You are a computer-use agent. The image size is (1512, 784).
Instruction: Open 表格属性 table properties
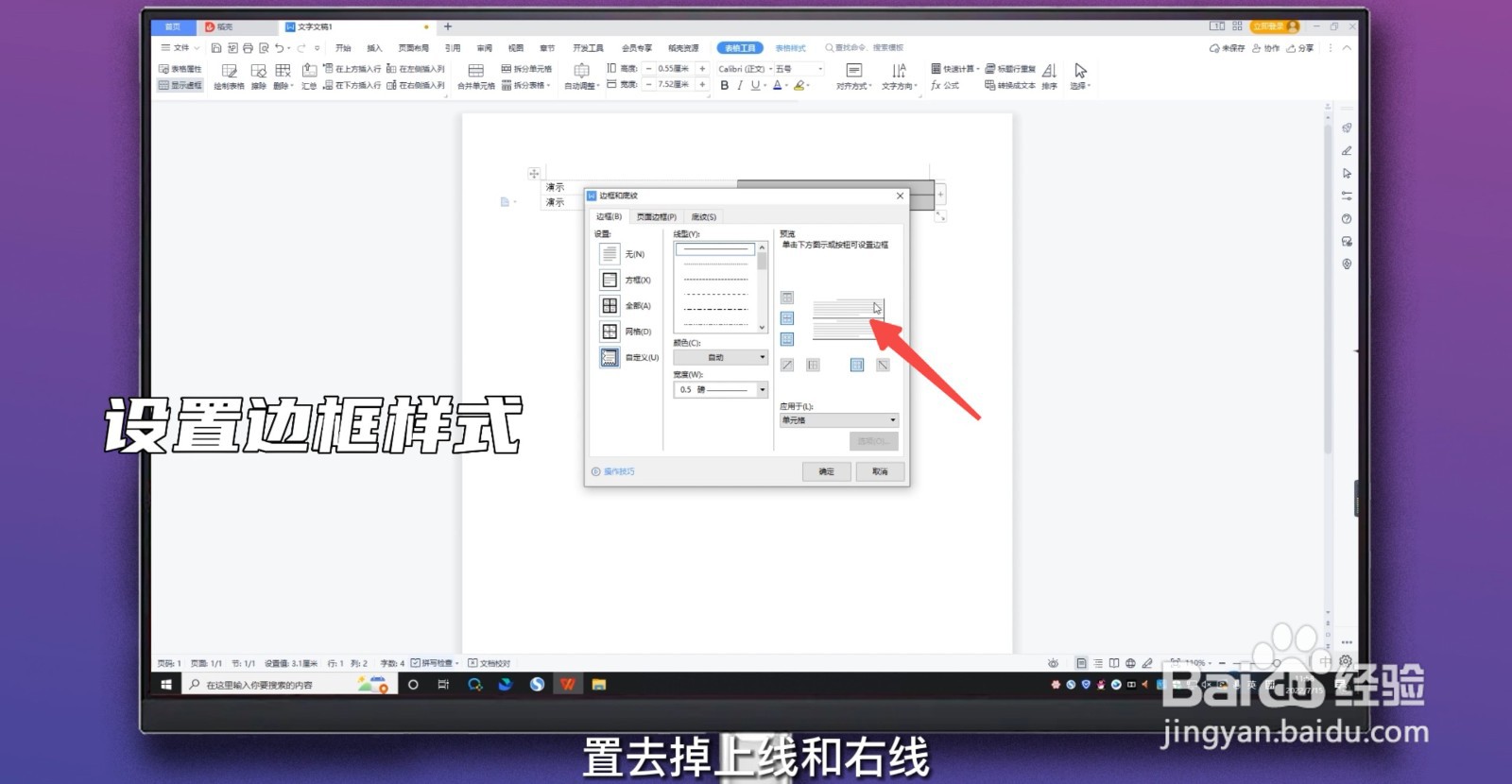point(180,69)
